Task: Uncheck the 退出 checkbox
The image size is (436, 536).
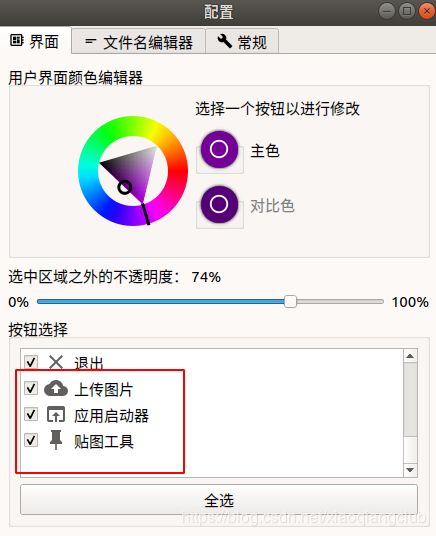Action: click(31, 362)
